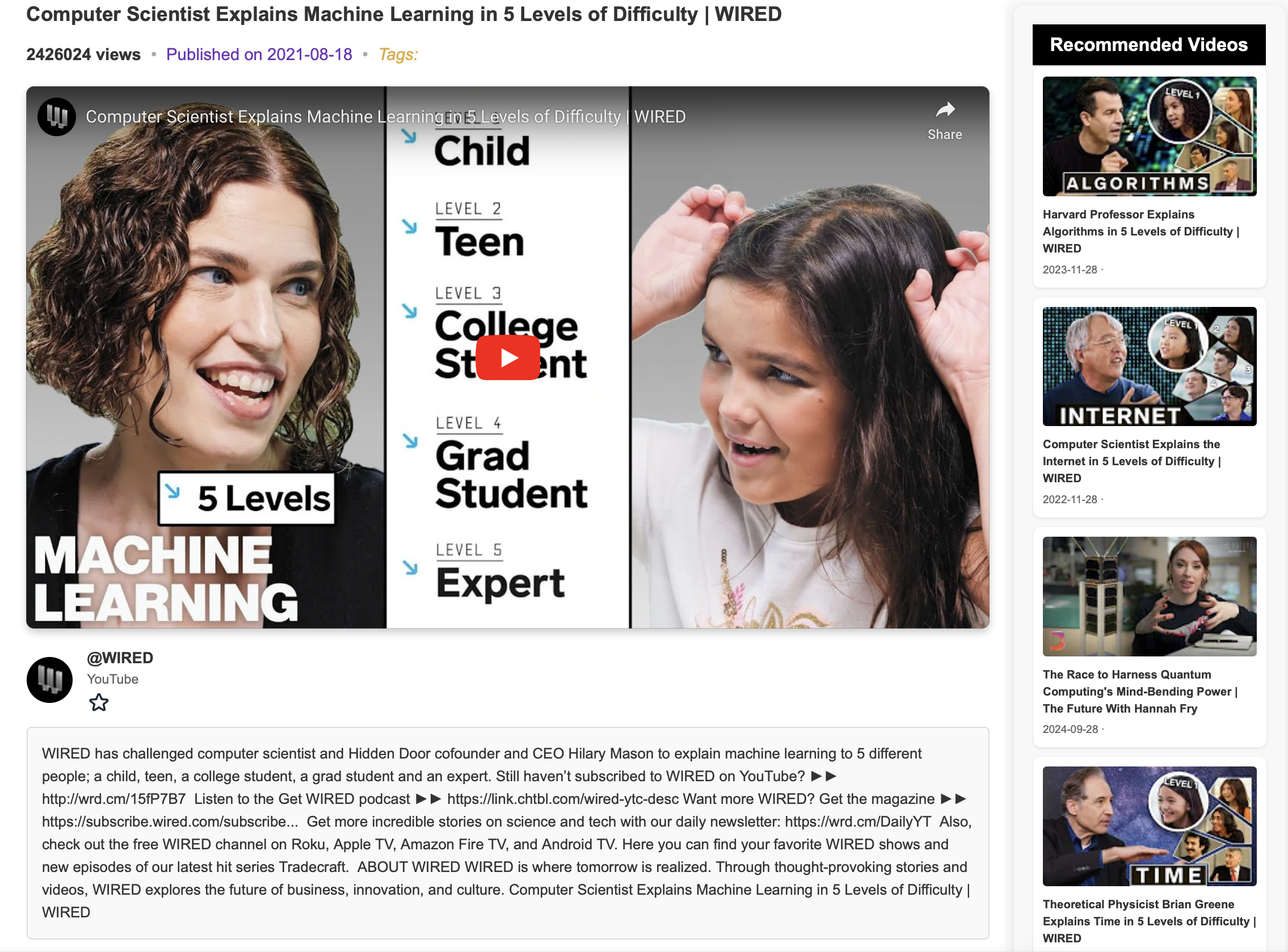1288x952 pixels.
Task: Toggle the favorite star under @WIRED
Action: [x=99, y=702]
